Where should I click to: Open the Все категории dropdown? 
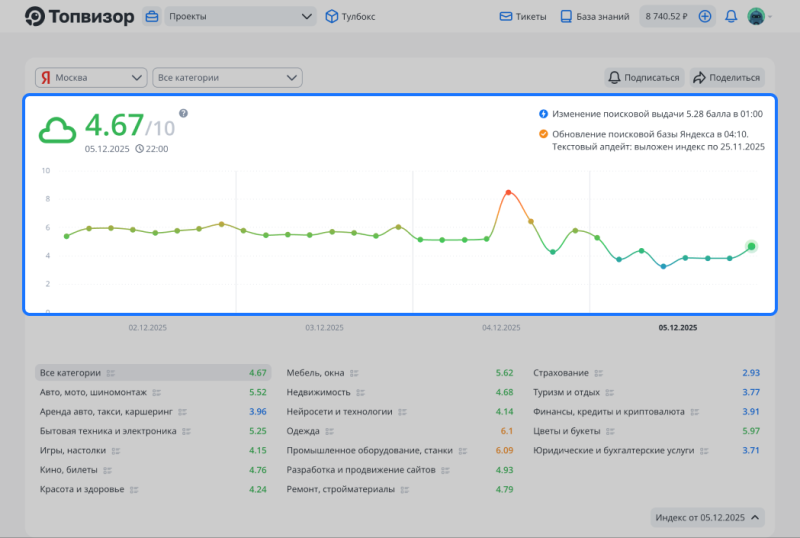pyautogui.click(x=226, y=77)
